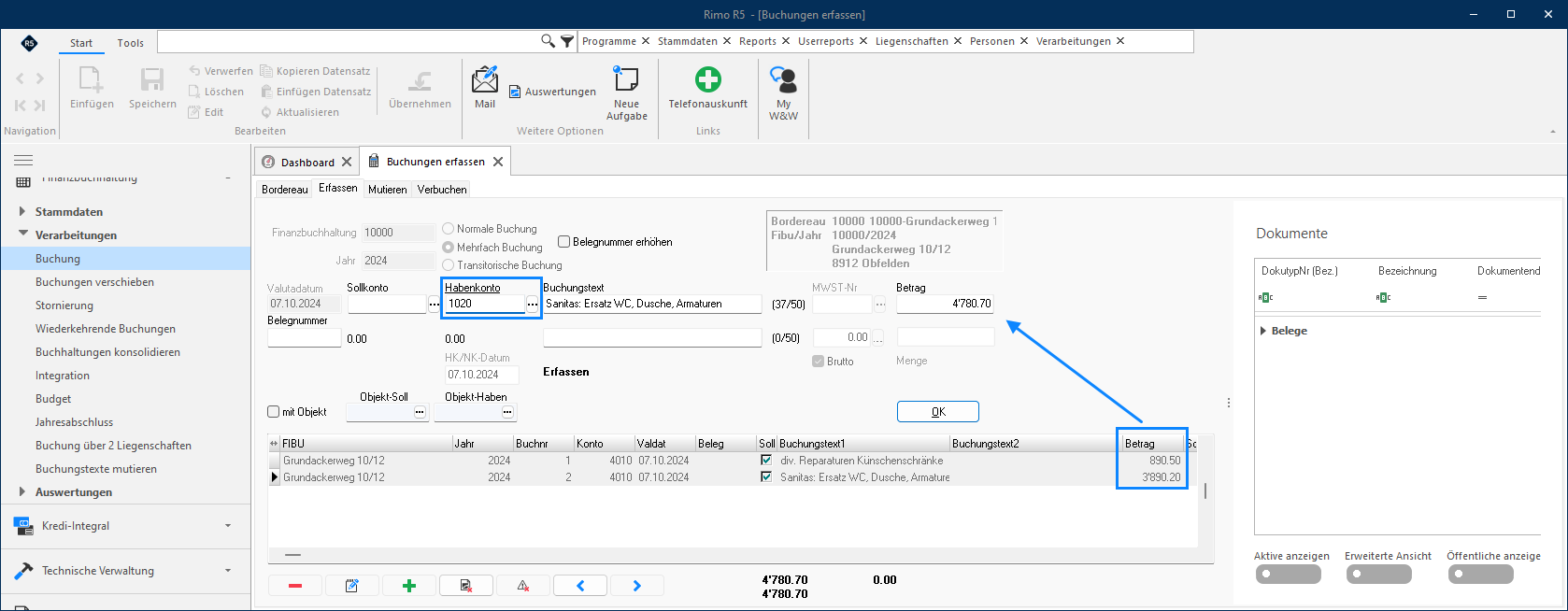1568x611 pixels.
Task: Open the Objekt-Soll dropdown
Action: [420, 412]
